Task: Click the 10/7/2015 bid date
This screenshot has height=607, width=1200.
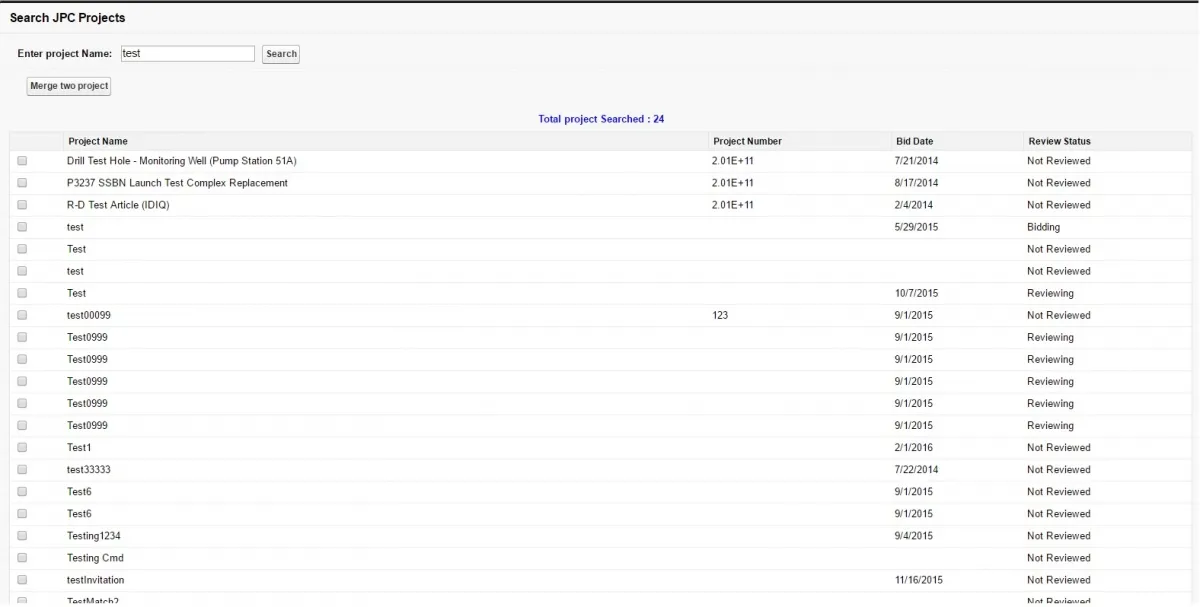Action: tap(917, 293)
